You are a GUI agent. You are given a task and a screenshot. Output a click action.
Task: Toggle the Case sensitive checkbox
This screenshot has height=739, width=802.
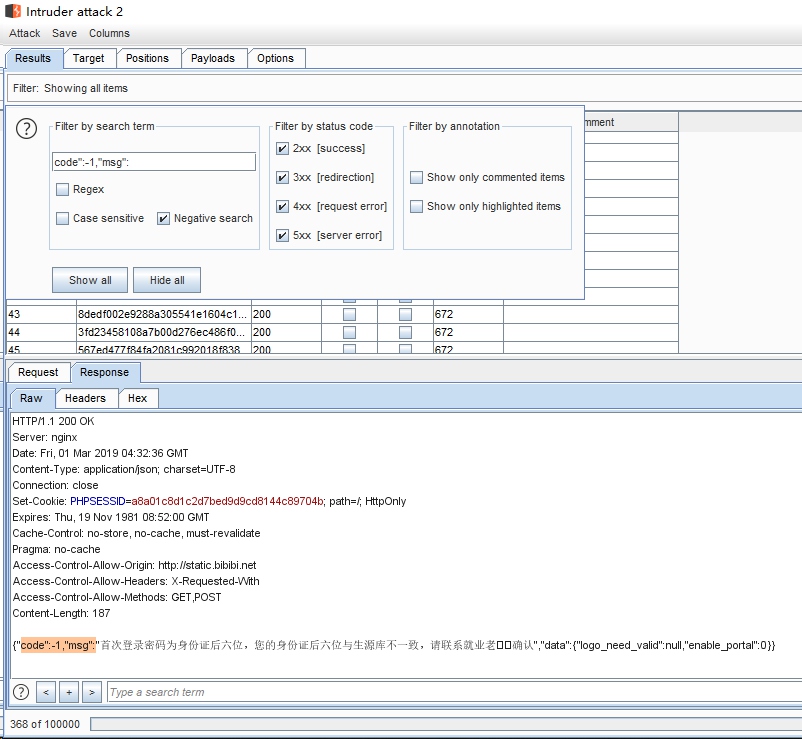(62, 219)
